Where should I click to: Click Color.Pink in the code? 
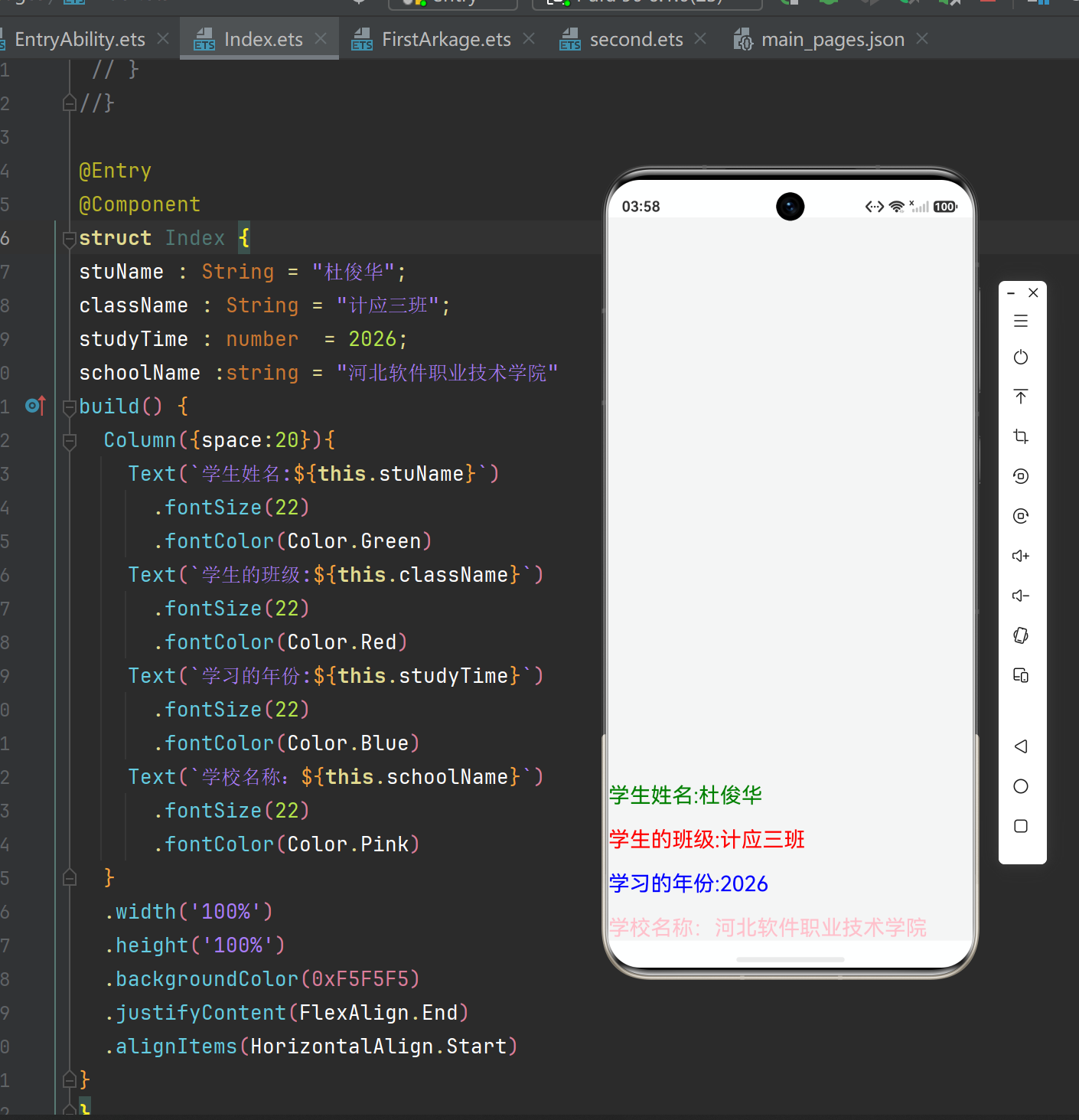tap(347, 844)
